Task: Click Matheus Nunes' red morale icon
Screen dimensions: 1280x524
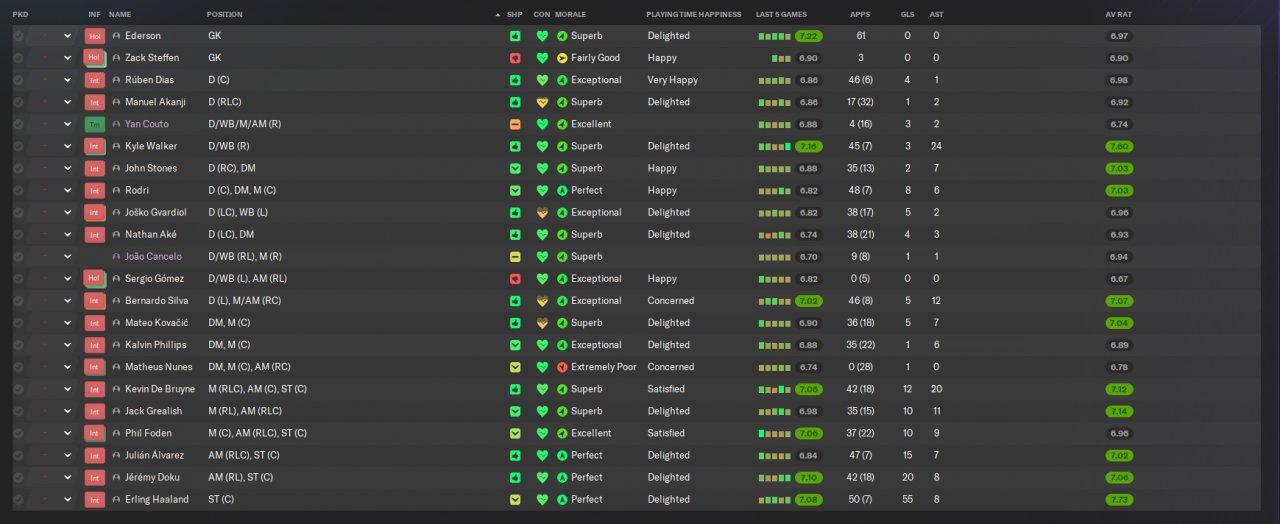Action: [562, 367]
